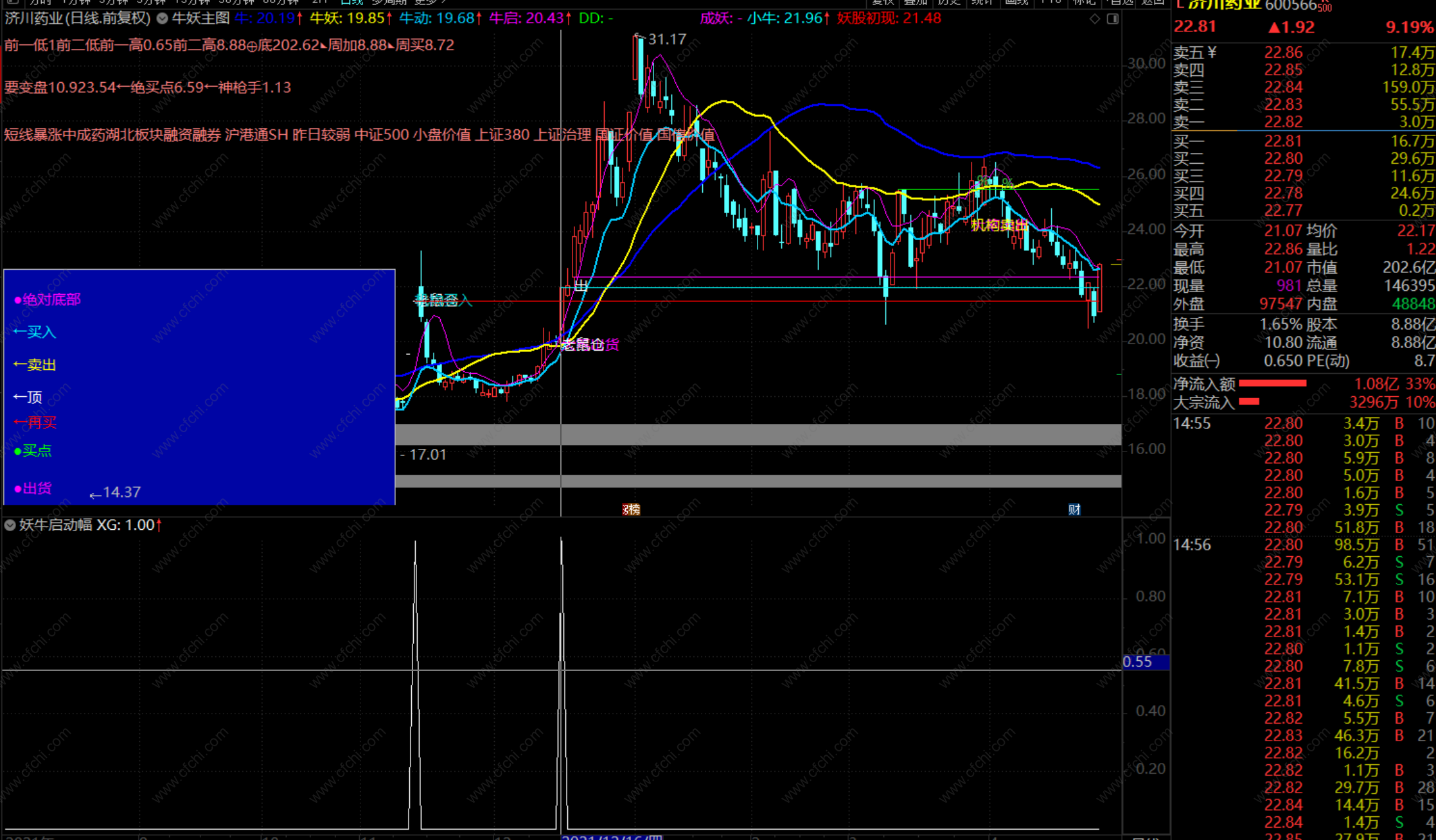
Task: Switch to the 日线 period tab
Action: tap(352, 2)
